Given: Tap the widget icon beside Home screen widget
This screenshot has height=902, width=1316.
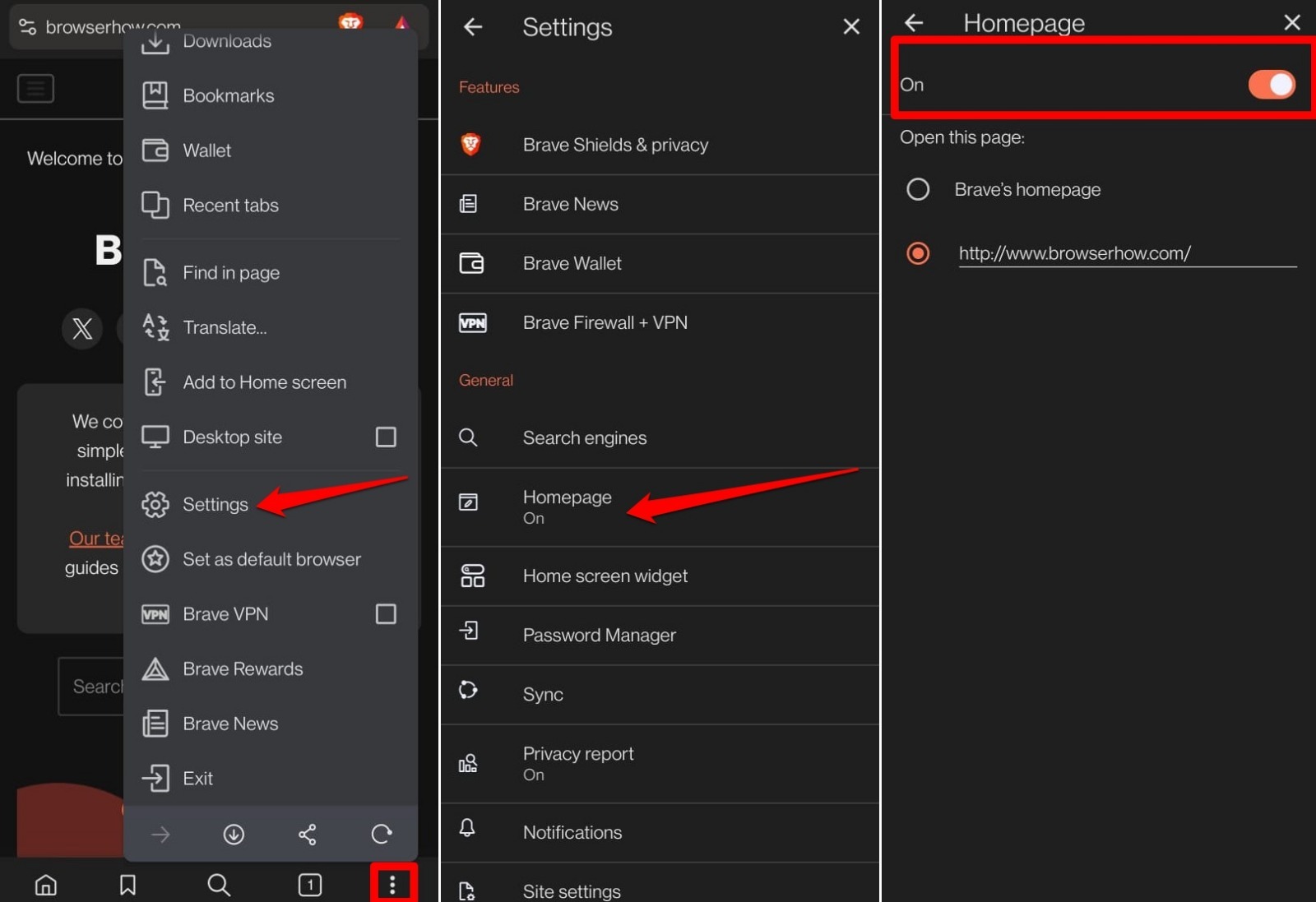Looking at the screenshot, I should tap(472, 576).
